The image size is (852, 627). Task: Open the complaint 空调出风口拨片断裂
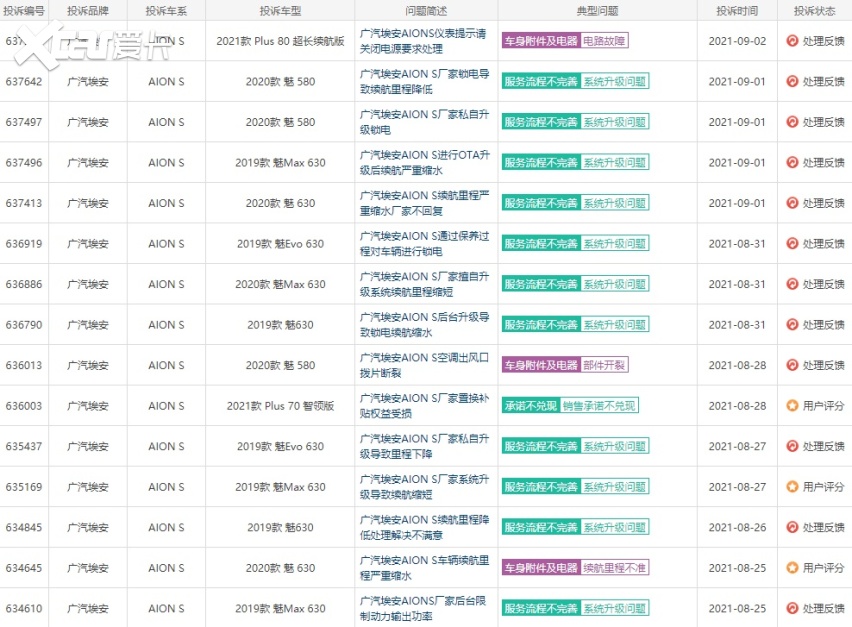coord(424,365)
